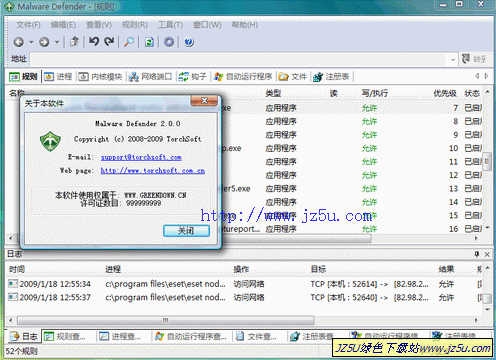This screenshot has width=496, height=360.
Task: Click the Refresh toolbar icon
Action: [x=149, y=42]
